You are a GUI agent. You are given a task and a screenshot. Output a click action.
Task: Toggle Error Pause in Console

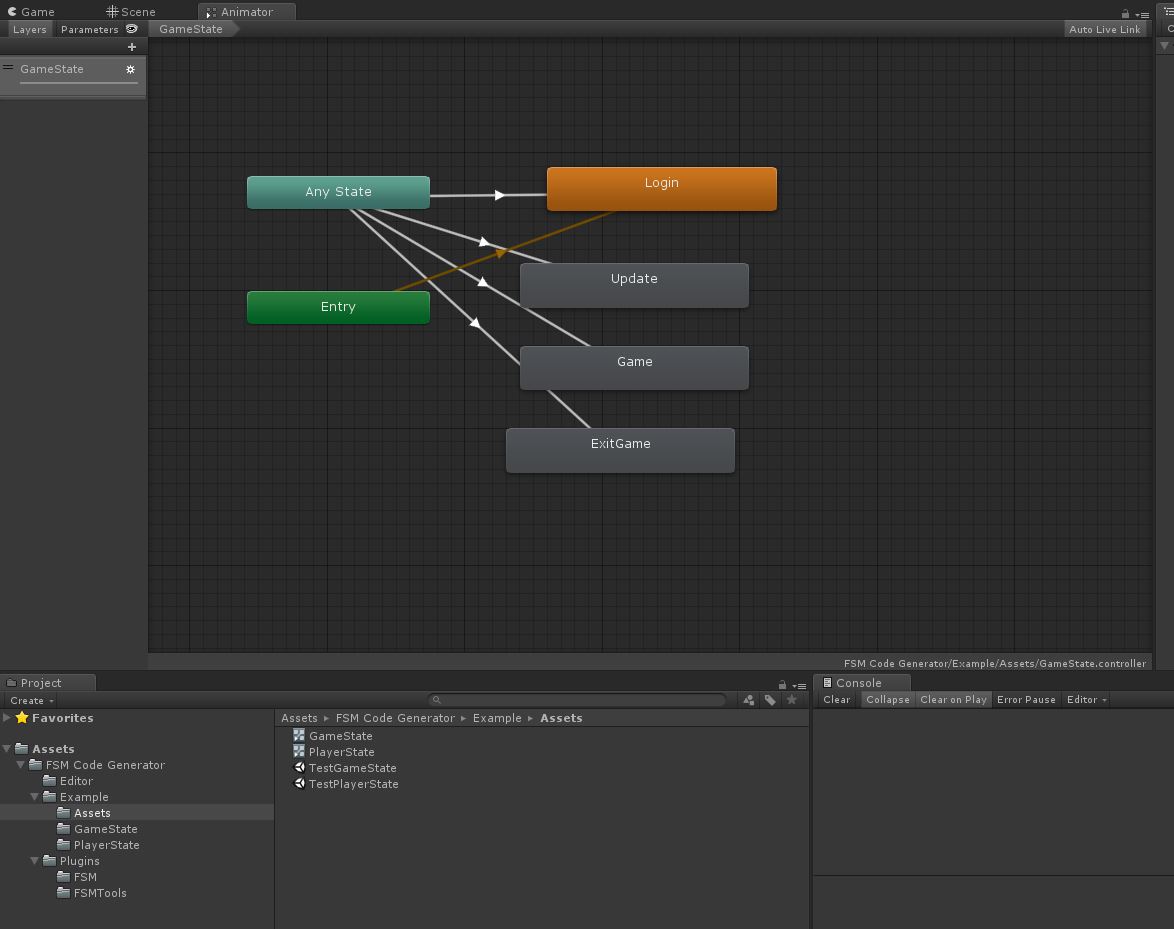point(1026,700)
